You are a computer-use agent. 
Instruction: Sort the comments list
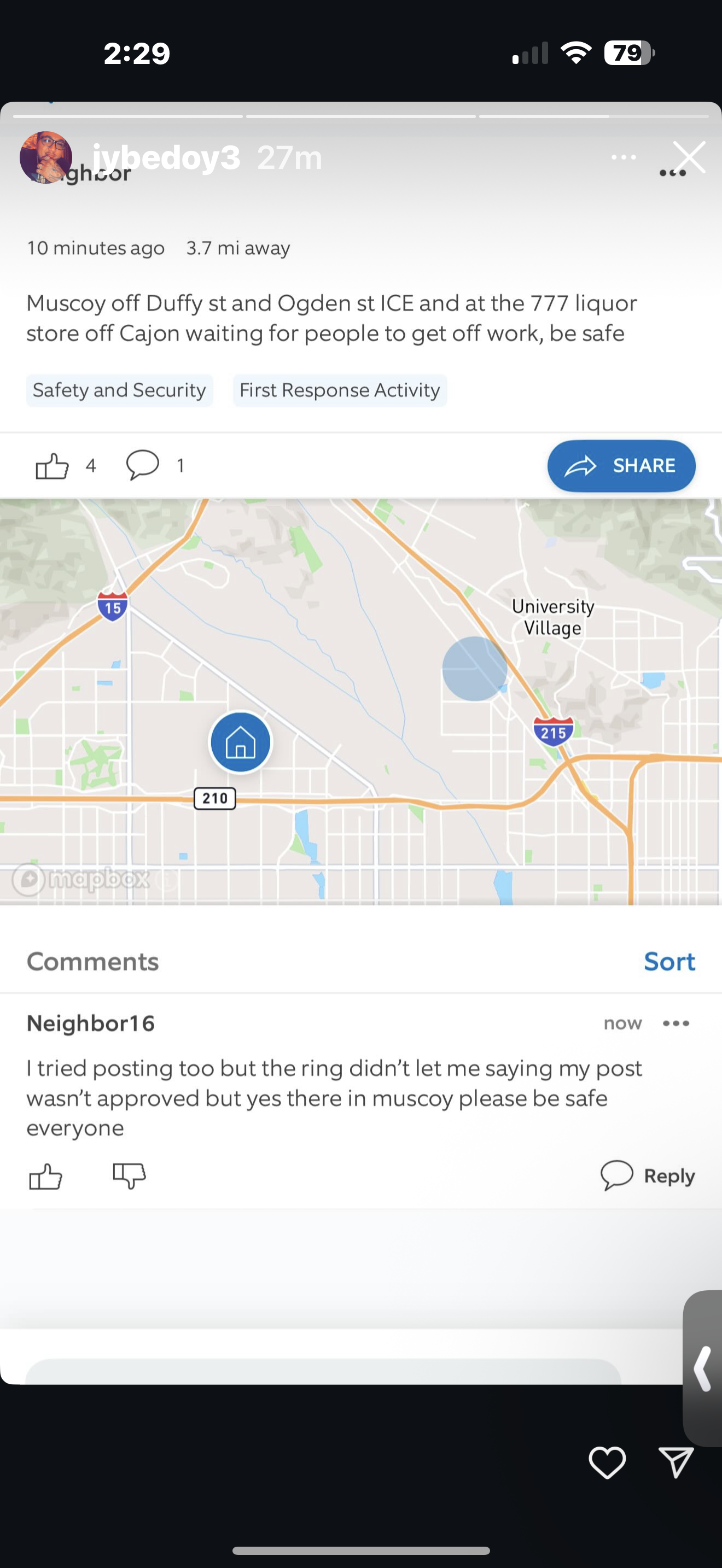669,962
